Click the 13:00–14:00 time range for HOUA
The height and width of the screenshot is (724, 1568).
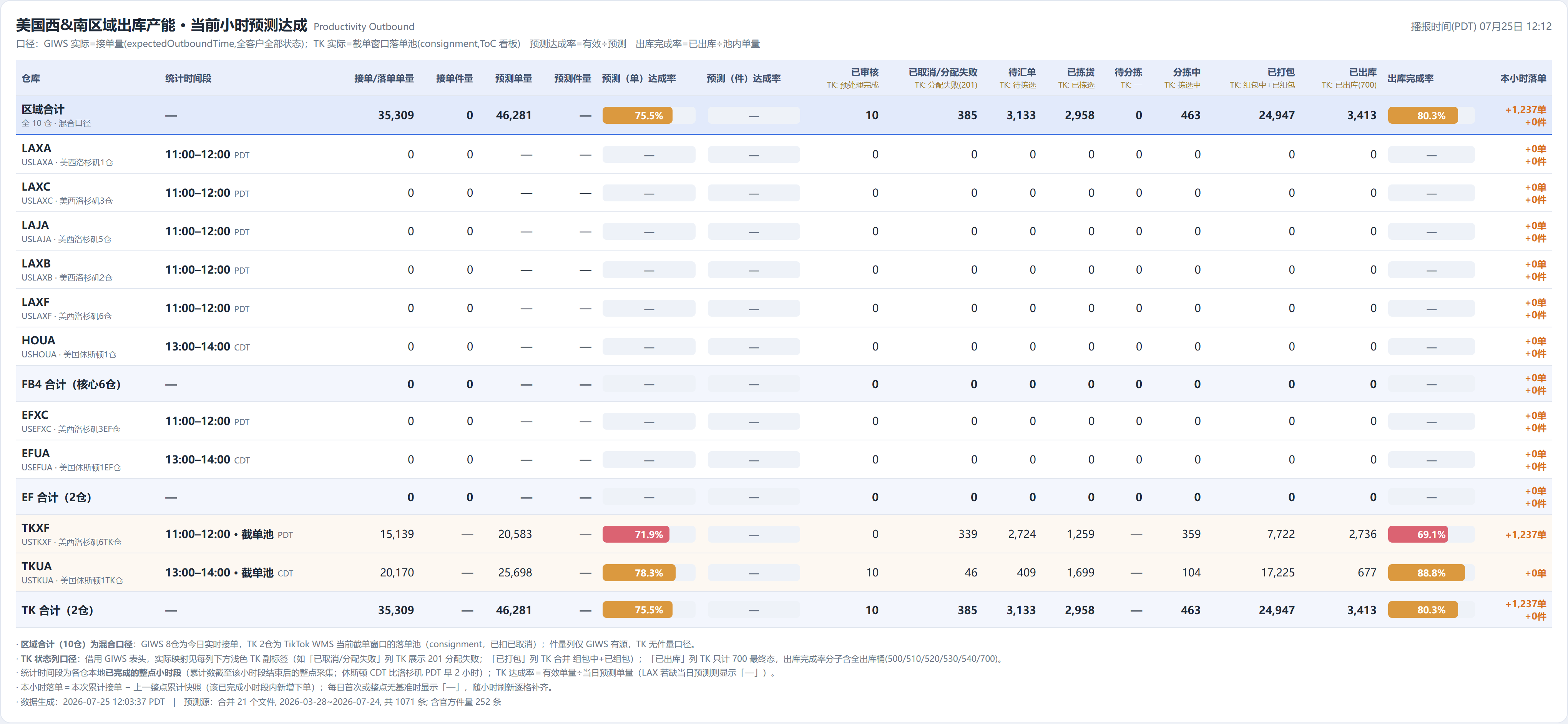pos(198,347)
